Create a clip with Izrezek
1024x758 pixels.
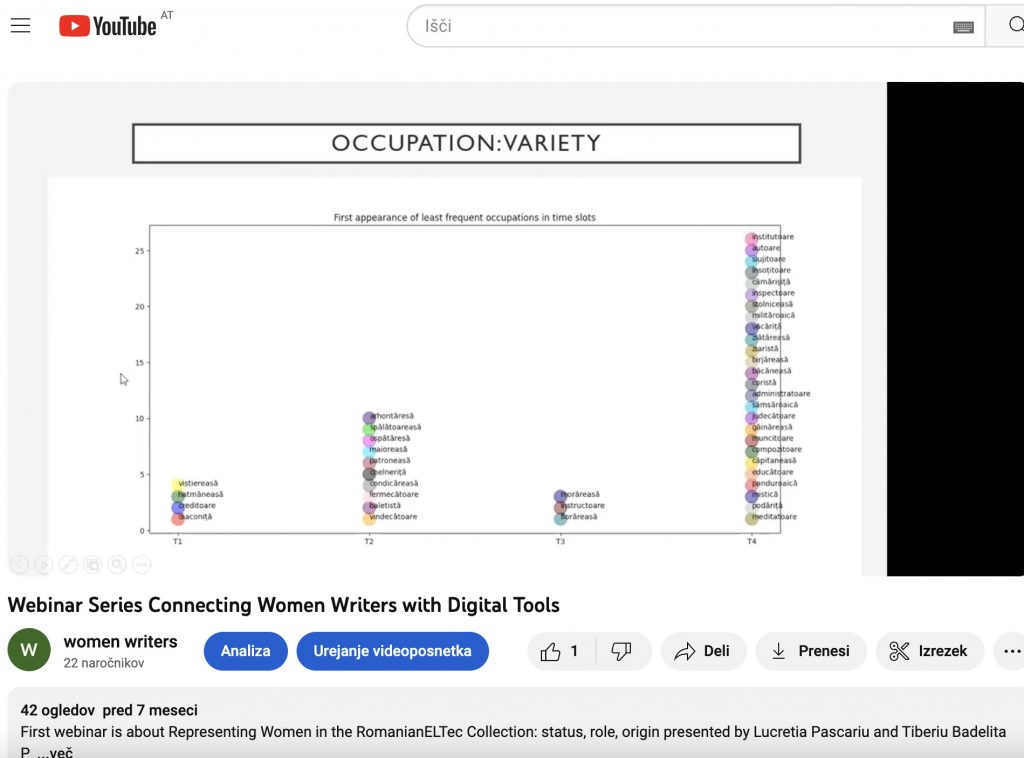click(x=929, y=651)
